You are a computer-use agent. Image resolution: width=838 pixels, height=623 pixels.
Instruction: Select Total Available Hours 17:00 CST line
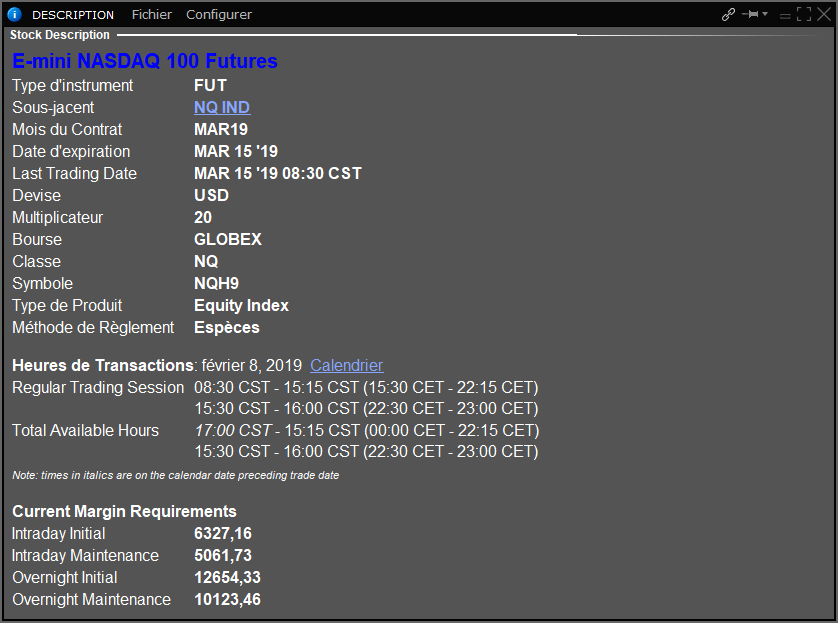[367, 430]
